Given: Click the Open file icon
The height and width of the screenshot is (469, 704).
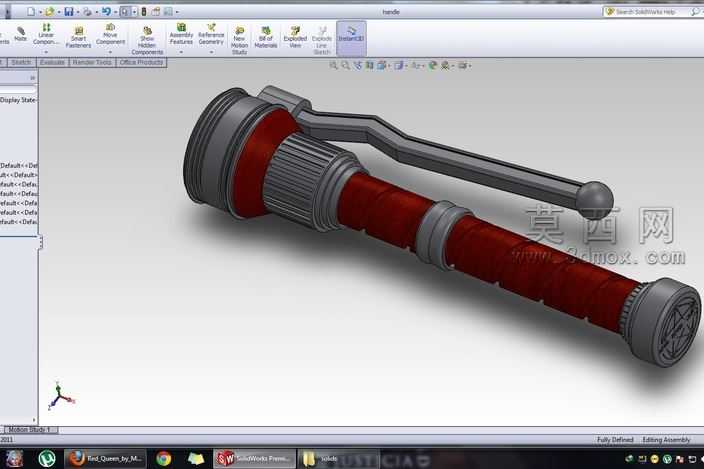Looking at the screenshot, I should point(49,12).
